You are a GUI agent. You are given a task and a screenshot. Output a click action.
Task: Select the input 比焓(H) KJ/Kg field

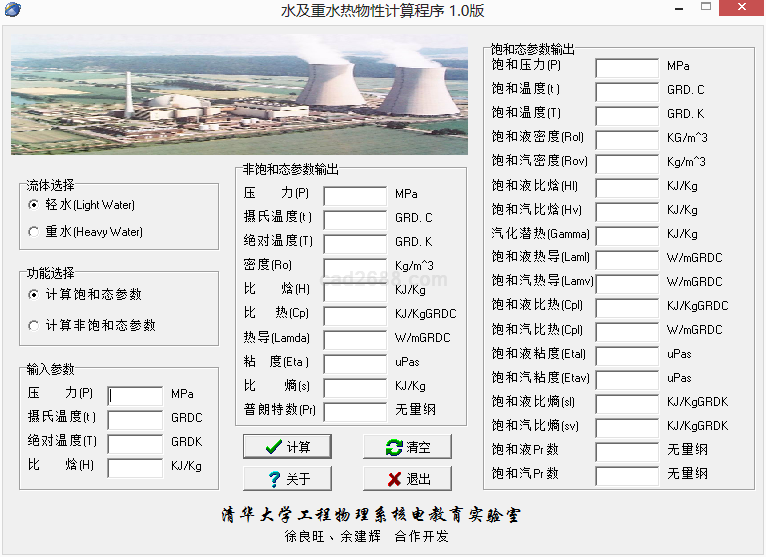[x=135, y=468]
